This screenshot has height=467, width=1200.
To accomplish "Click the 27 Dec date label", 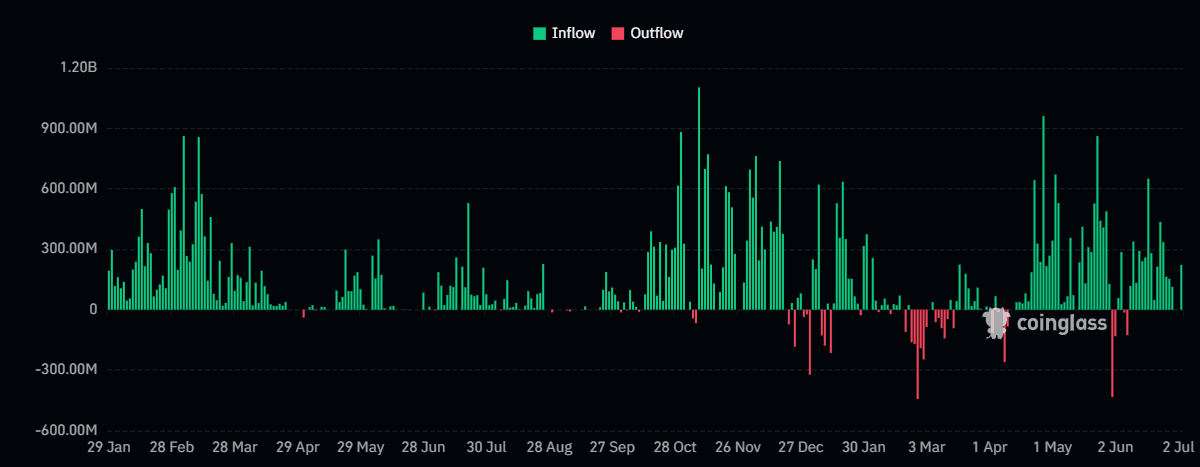I will [x=800, y=447].
